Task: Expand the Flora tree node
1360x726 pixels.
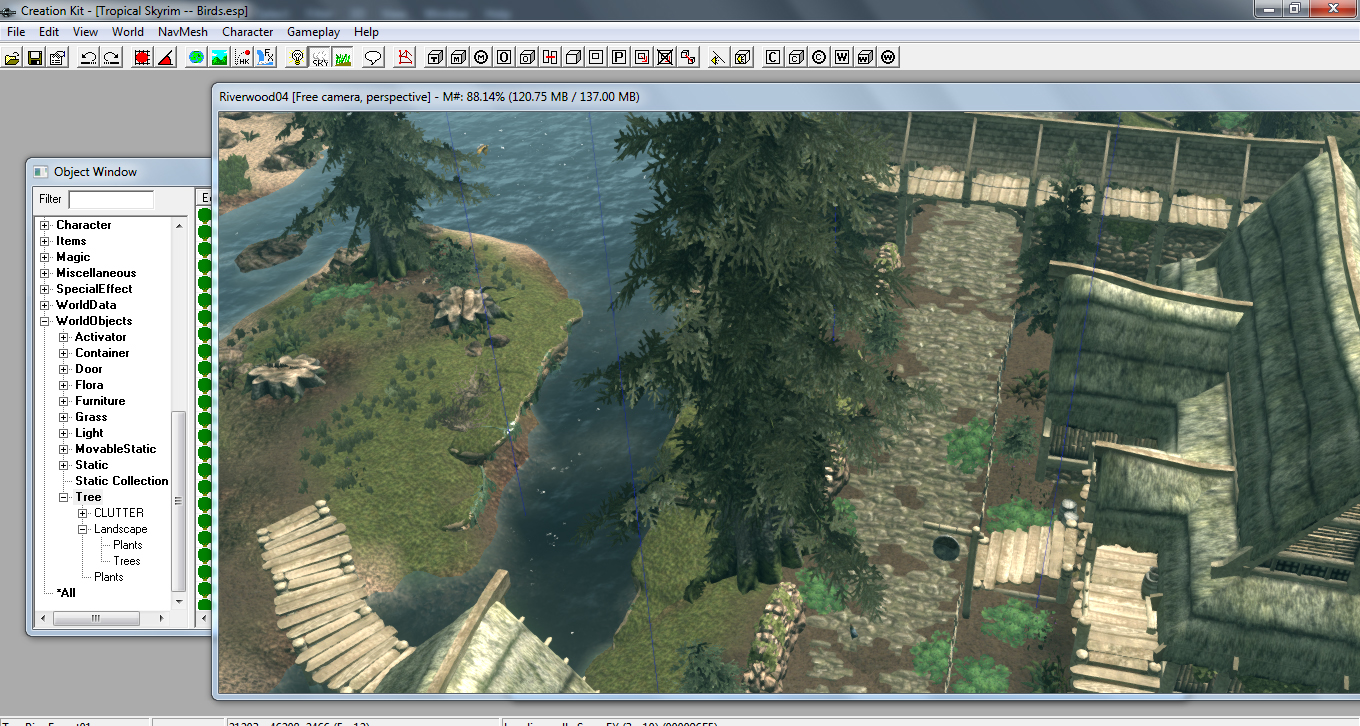Action: click(64, 385)
